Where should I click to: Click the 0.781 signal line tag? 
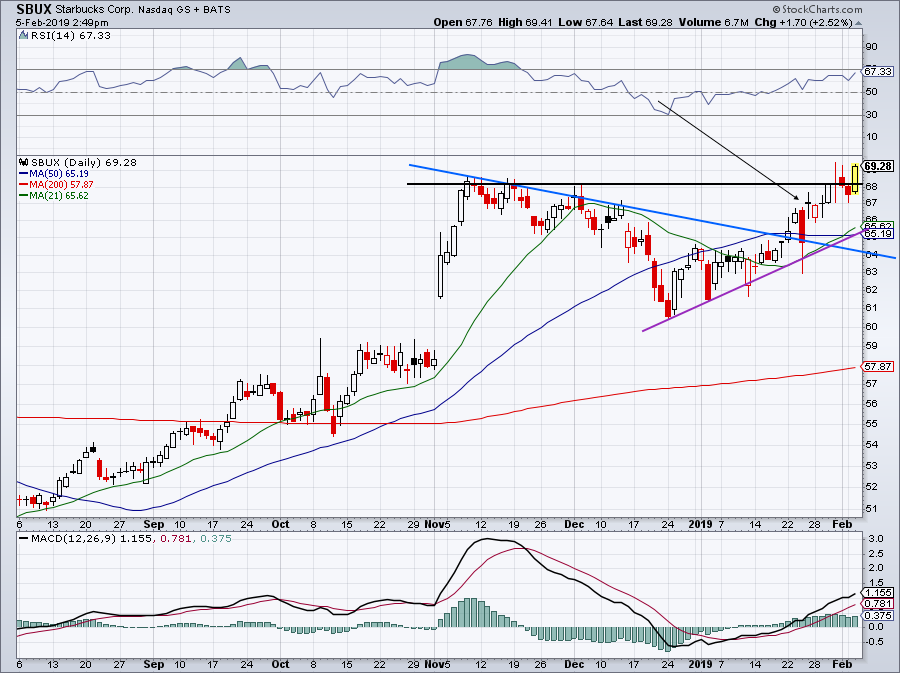click(x=878, y=604)
